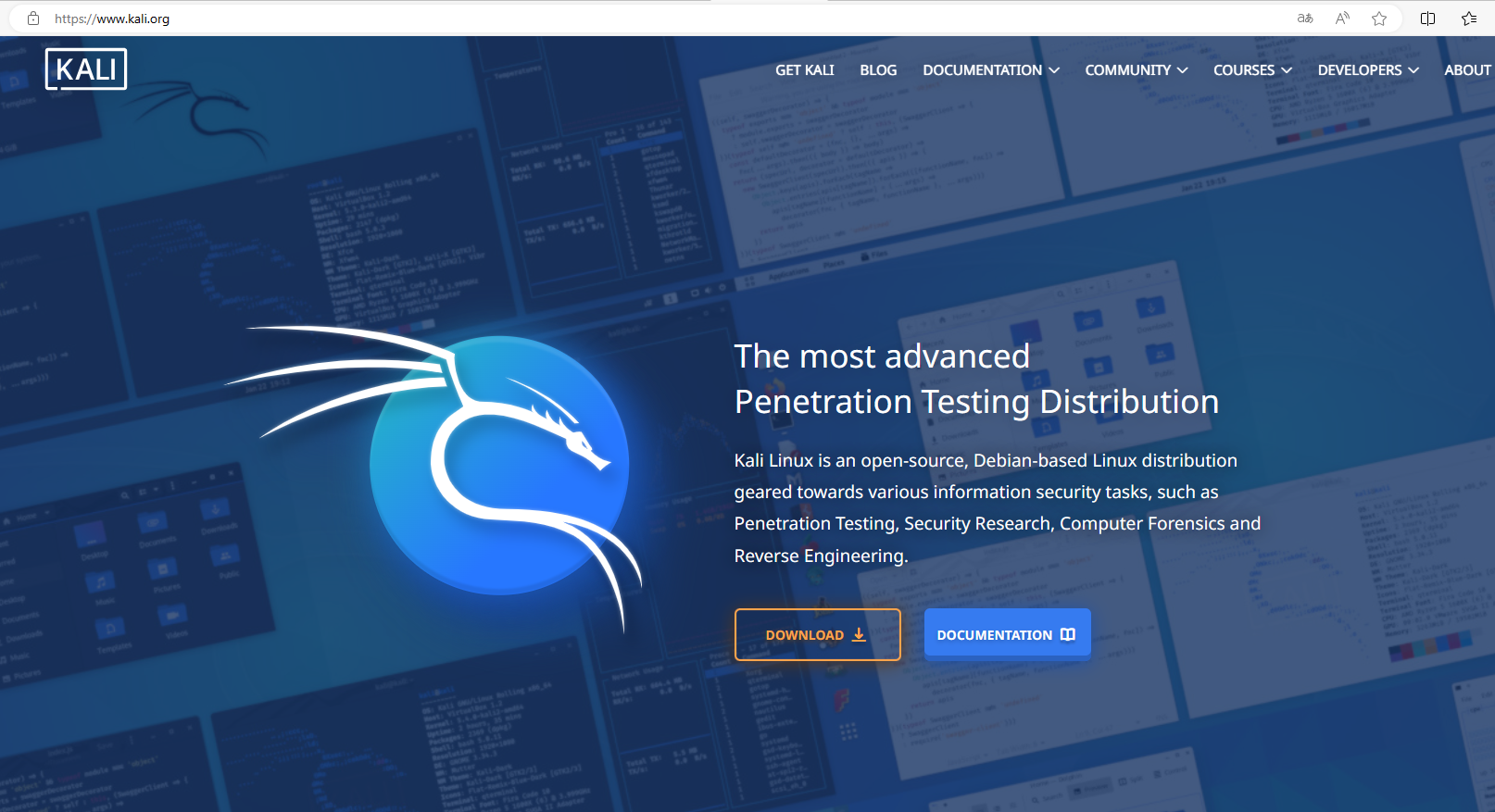View site info via padlock icon
This screenshot has width=1495, height=812.
pyautogui.click(x=33, y=19)
